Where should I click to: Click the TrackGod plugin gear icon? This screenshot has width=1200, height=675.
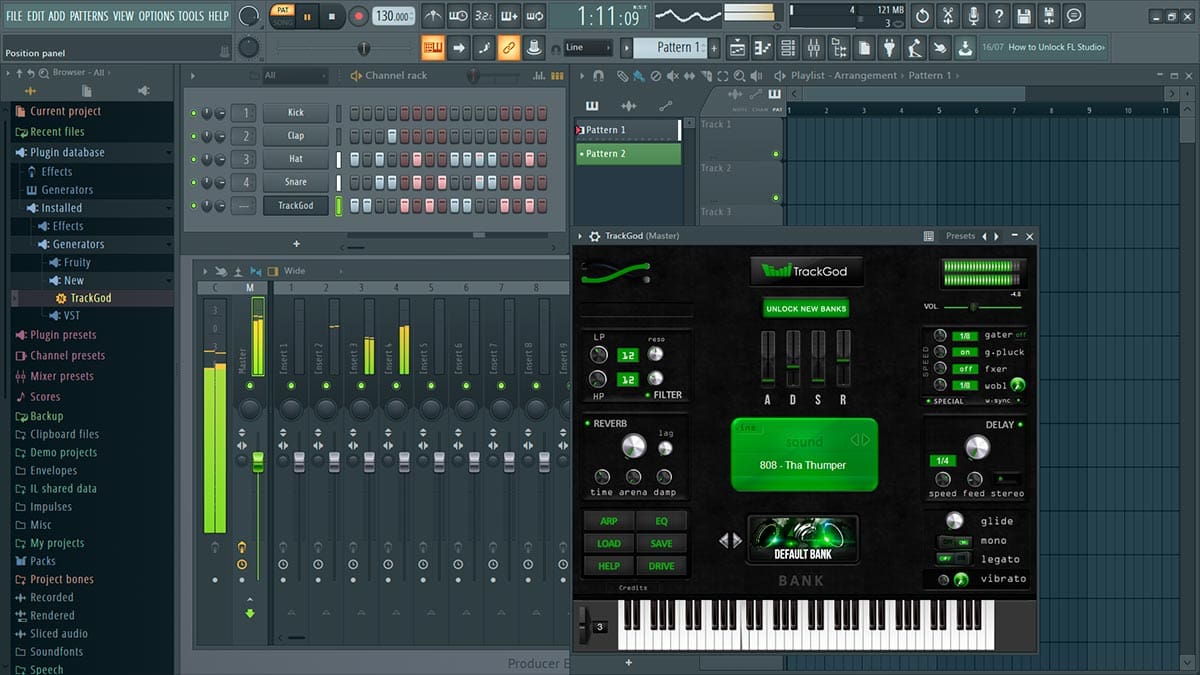pyautogui.click(x=595, y=236)
